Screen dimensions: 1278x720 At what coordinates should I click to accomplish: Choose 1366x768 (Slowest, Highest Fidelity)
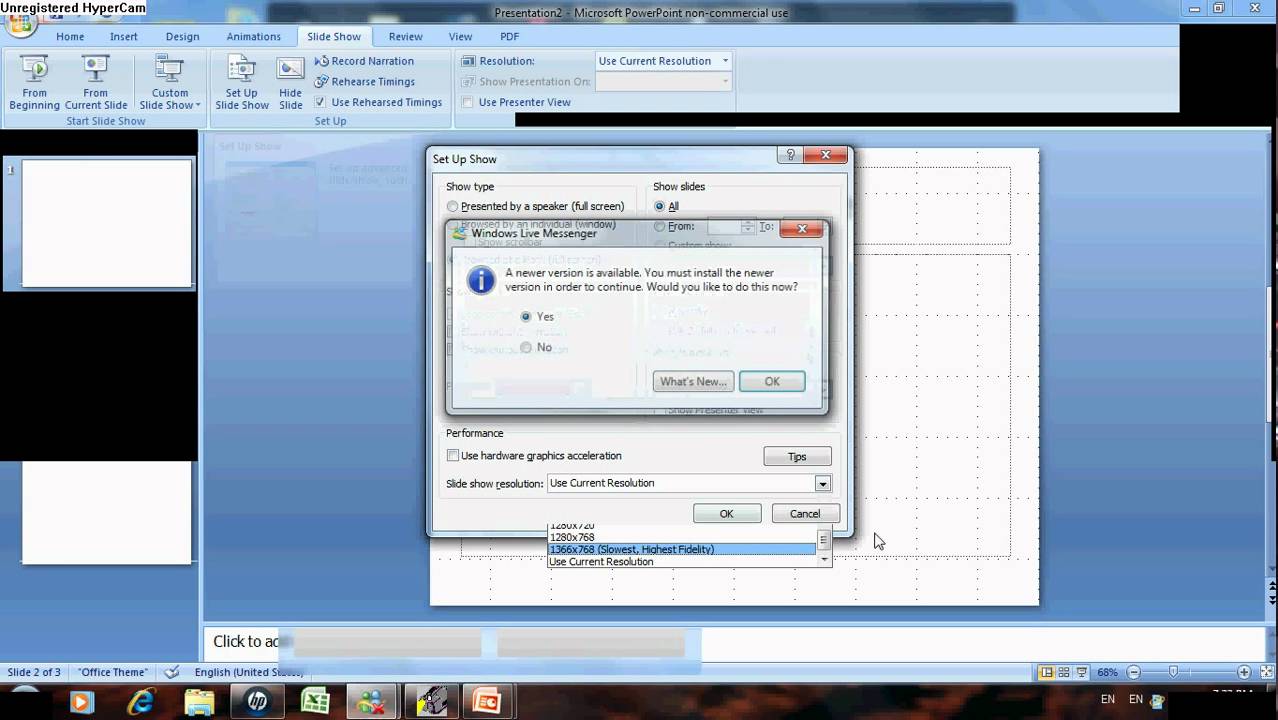click(x=683, y=549)
